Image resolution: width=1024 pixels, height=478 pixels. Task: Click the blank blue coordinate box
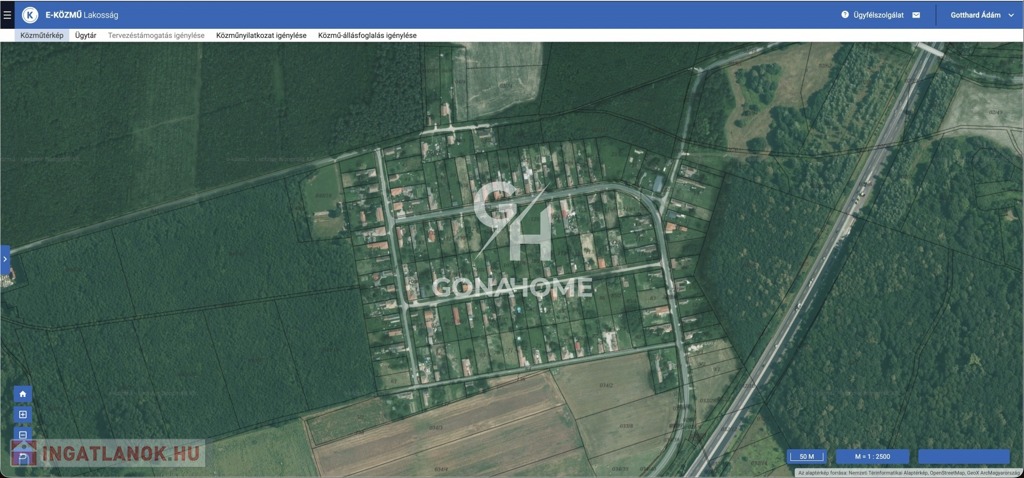(963, 457)
